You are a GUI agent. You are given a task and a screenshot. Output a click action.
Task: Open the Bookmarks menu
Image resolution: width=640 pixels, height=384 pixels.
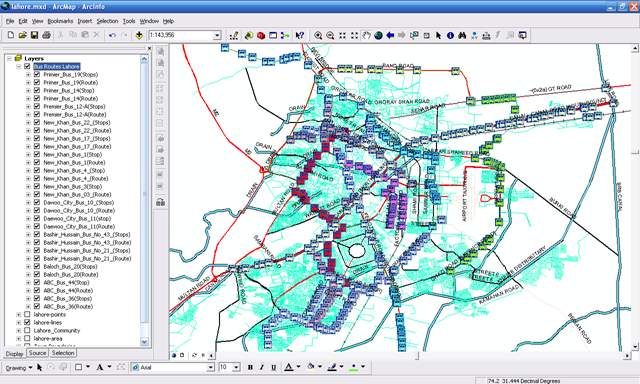[60, 21]
